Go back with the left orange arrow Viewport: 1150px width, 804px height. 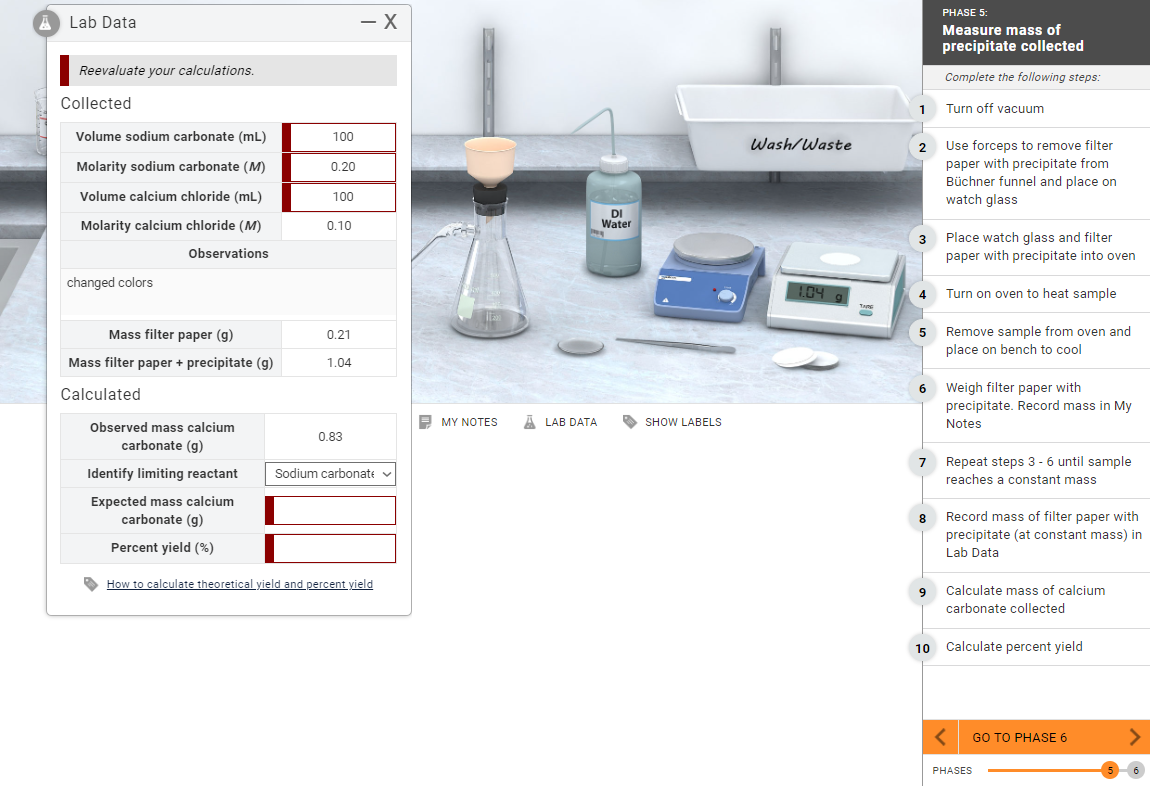pyautogui.click(x=940, y=737)
